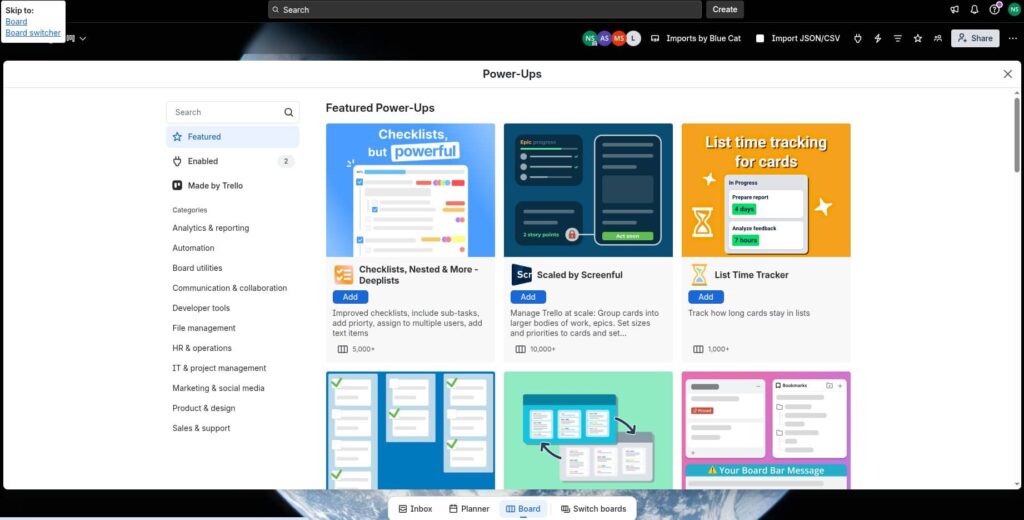1024x520 pixels.
Task: Click the Scaled by Screenful title
Action: (x=579, y=275)
